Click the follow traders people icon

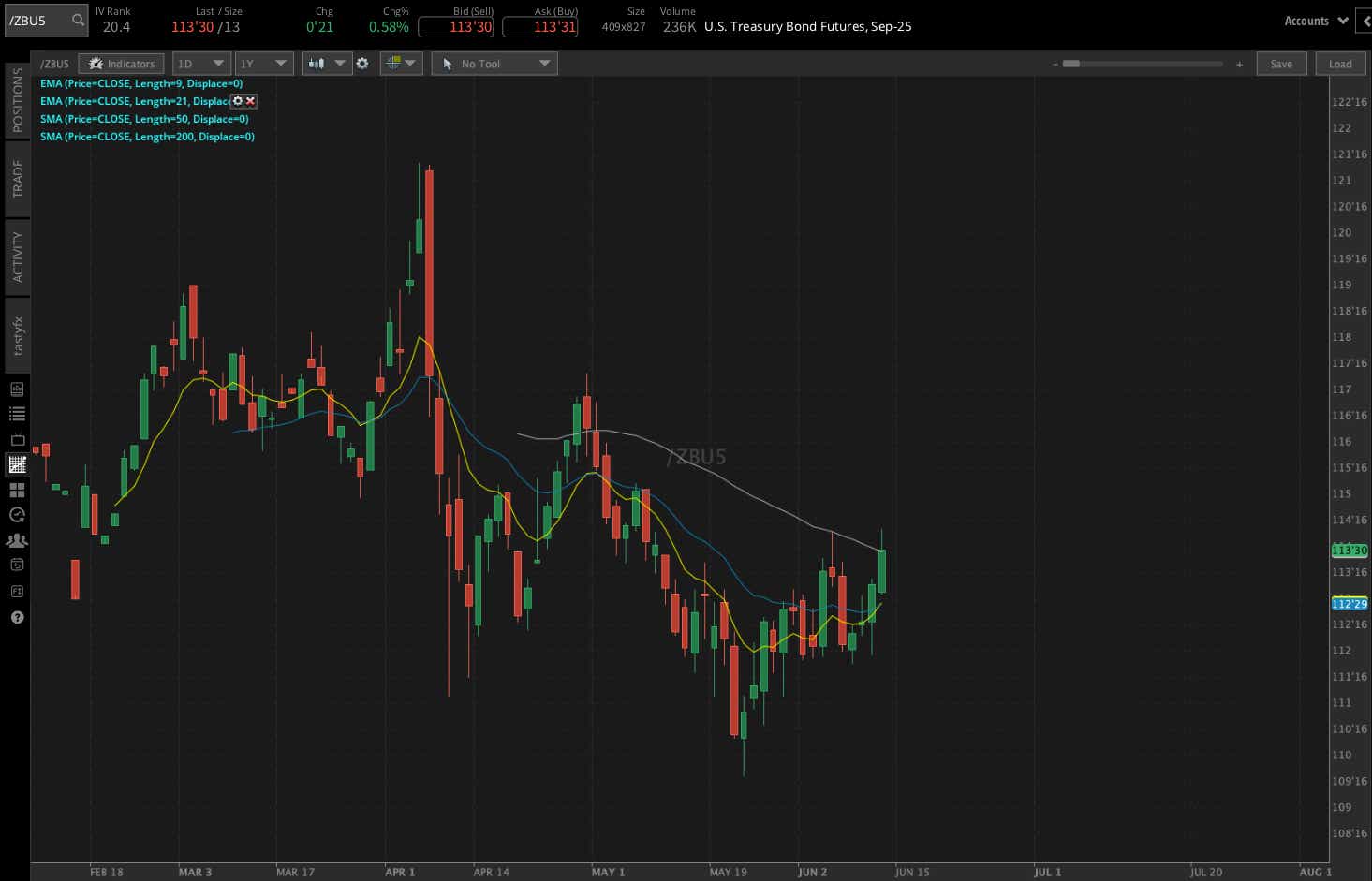coord(17,540)
